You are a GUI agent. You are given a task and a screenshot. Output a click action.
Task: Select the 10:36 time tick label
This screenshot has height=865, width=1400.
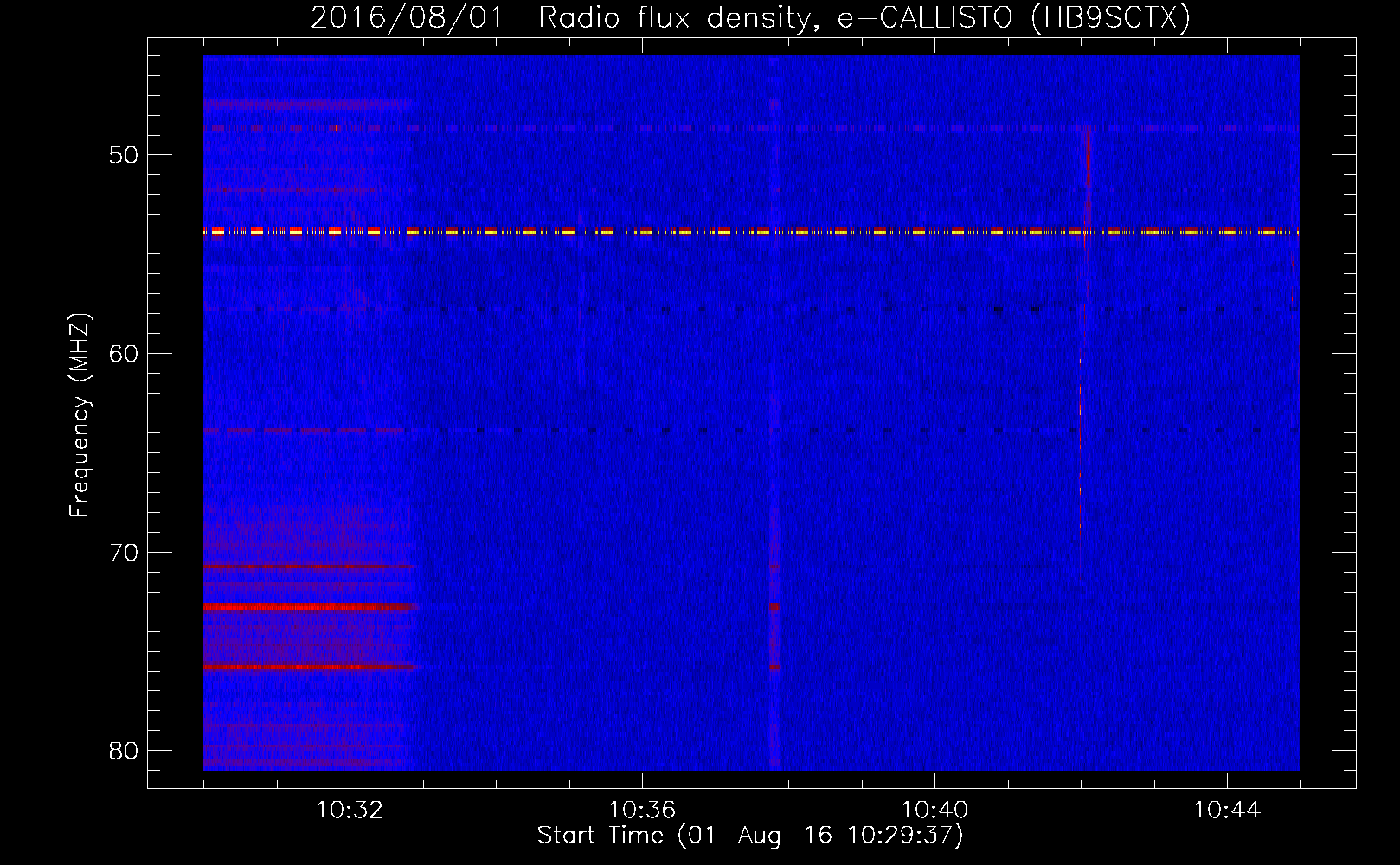[642, 810]
